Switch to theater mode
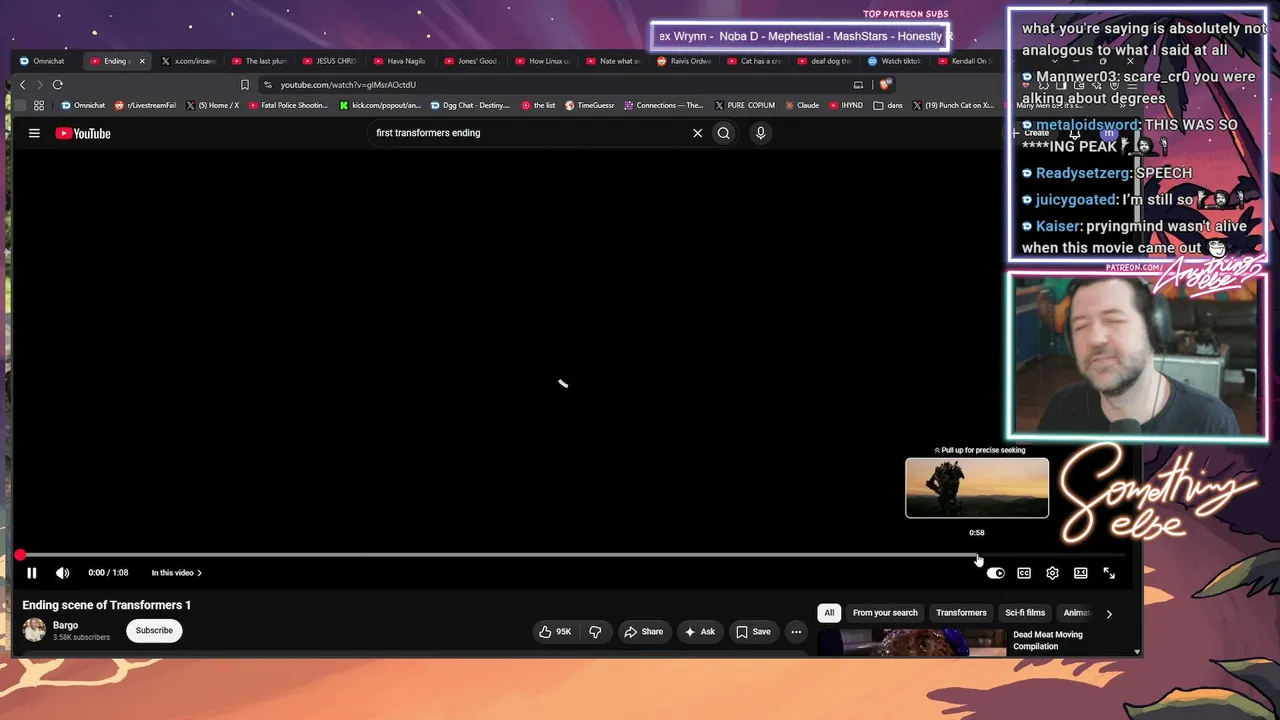 [1081, 573]
